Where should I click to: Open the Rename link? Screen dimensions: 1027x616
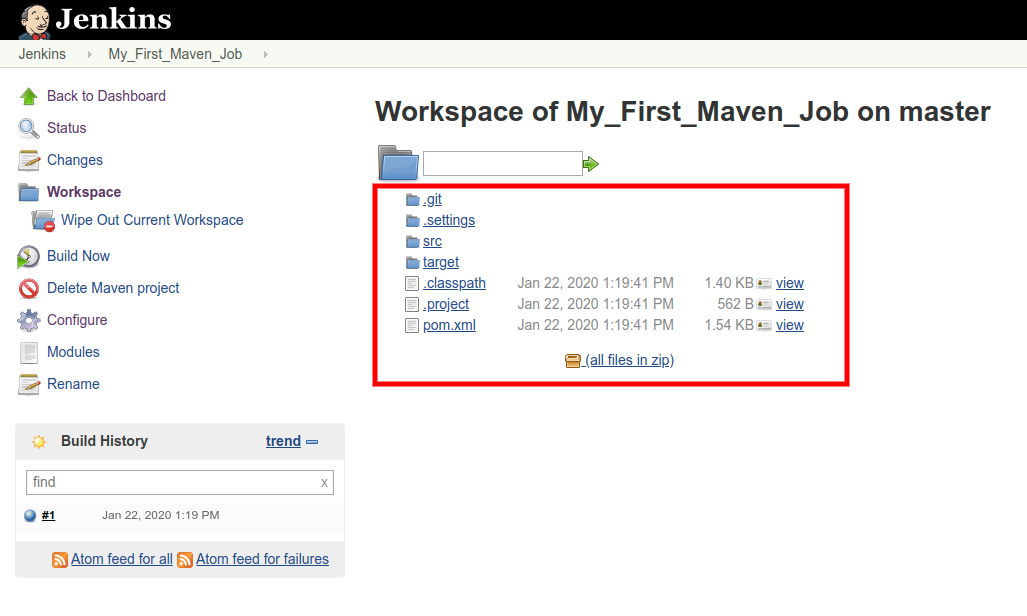coord(73,385)
